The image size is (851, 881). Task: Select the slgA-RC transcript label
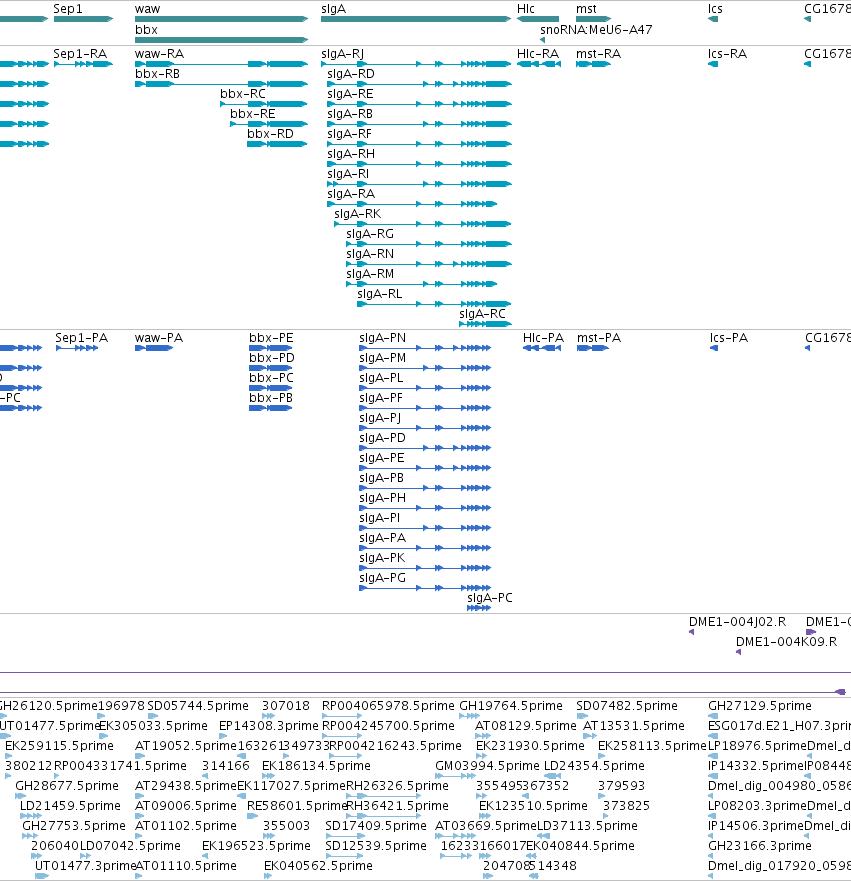point(483,314)
